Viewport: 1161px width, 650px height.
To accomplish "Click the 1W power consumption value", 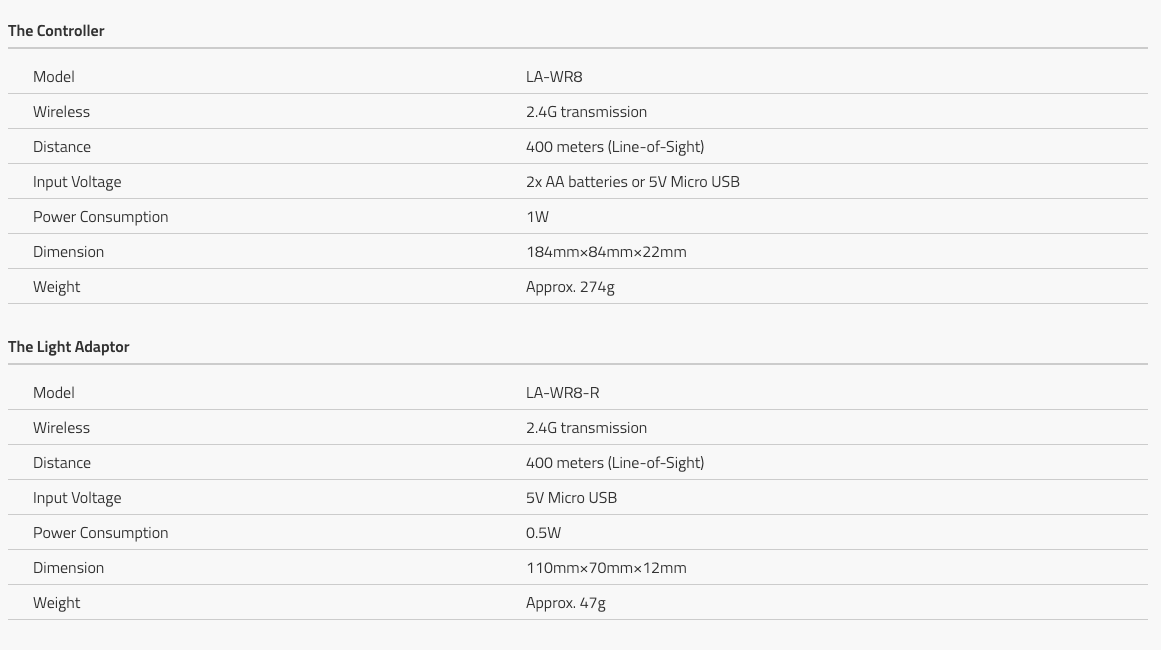I will click(x=538, y=217).
